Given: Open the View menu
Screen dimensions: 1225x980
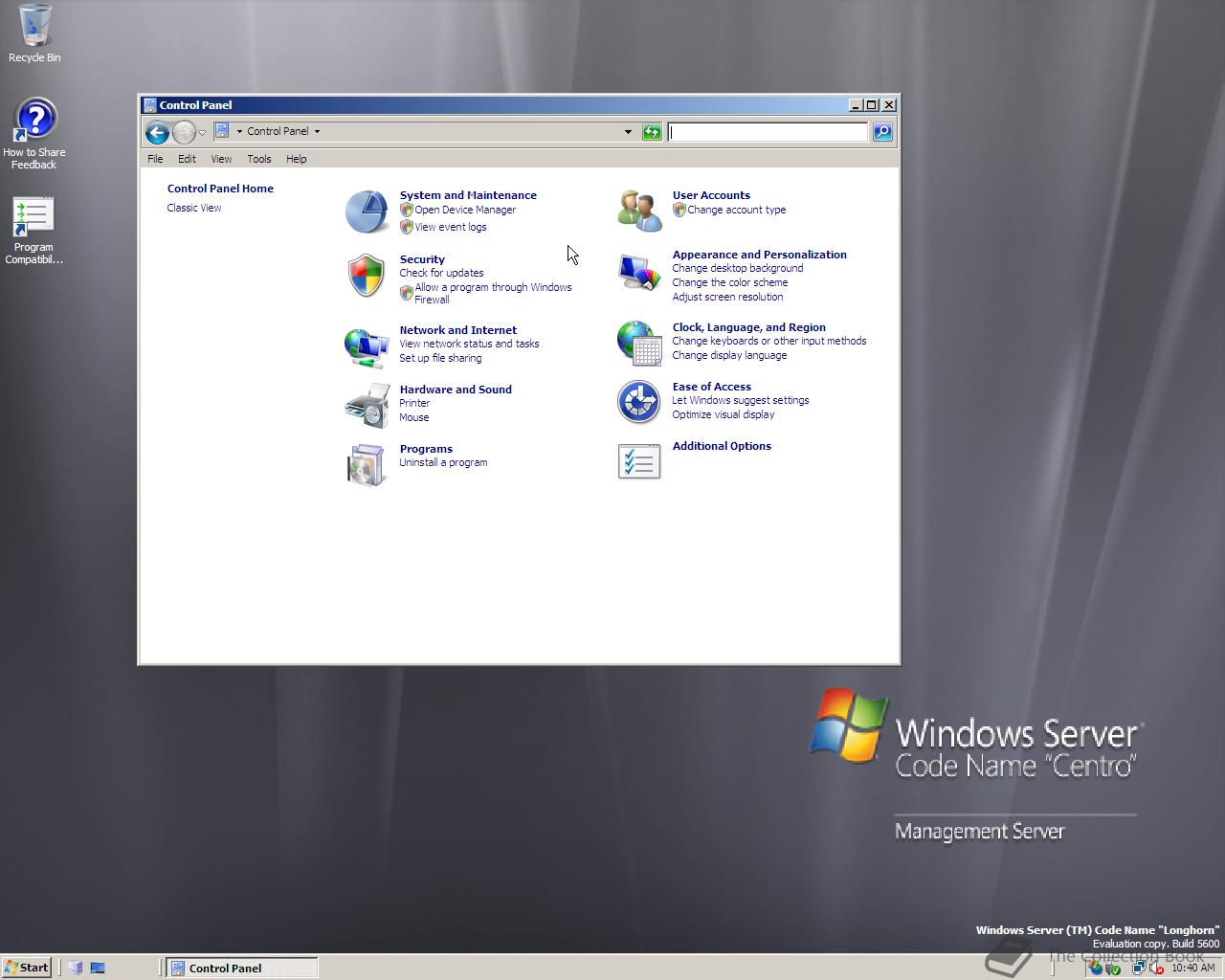Looking at the screenshot, I should tap(221, 159).
